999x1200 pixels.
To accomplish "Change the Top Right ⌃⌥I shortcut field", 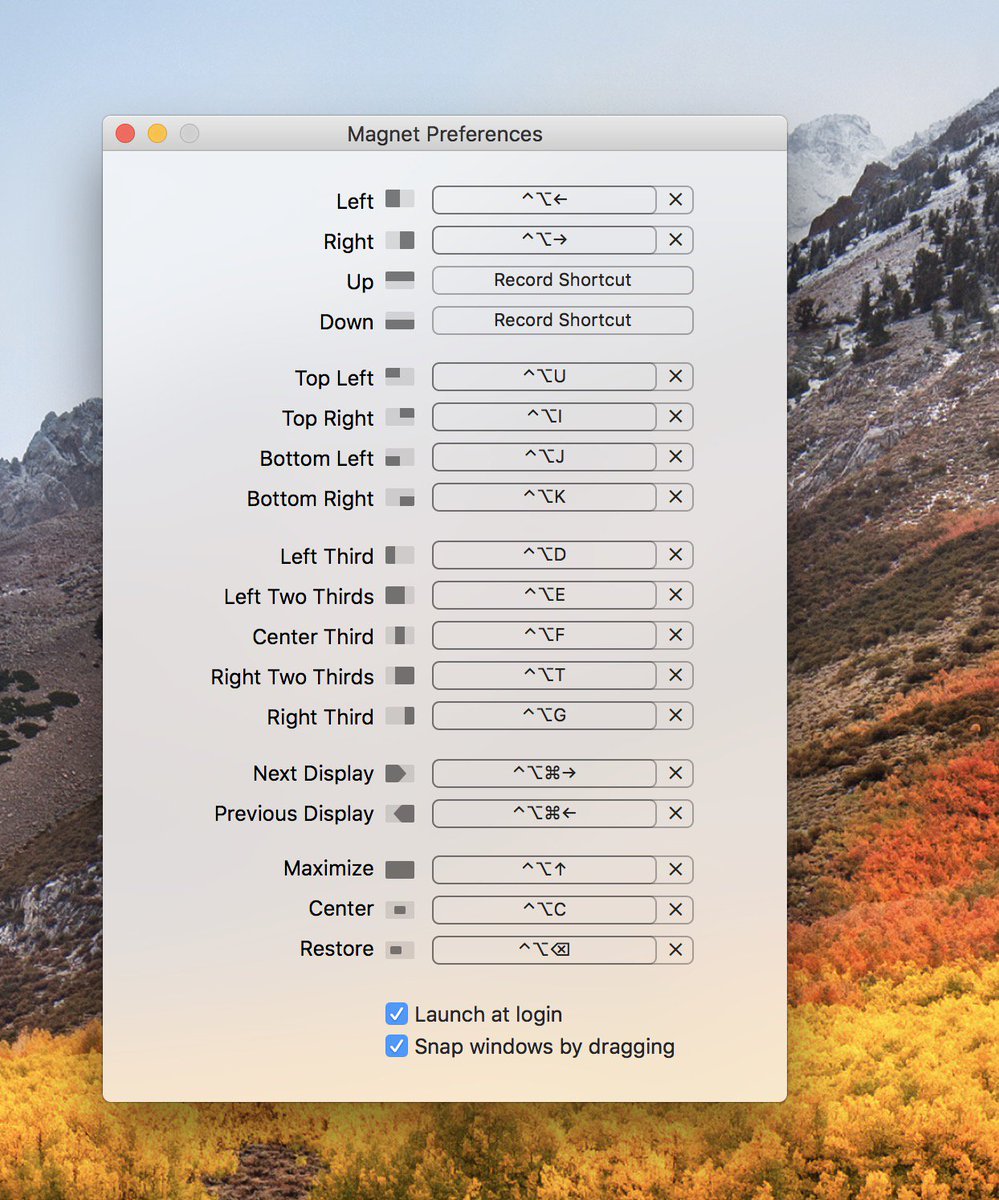I will pos(545,416).
